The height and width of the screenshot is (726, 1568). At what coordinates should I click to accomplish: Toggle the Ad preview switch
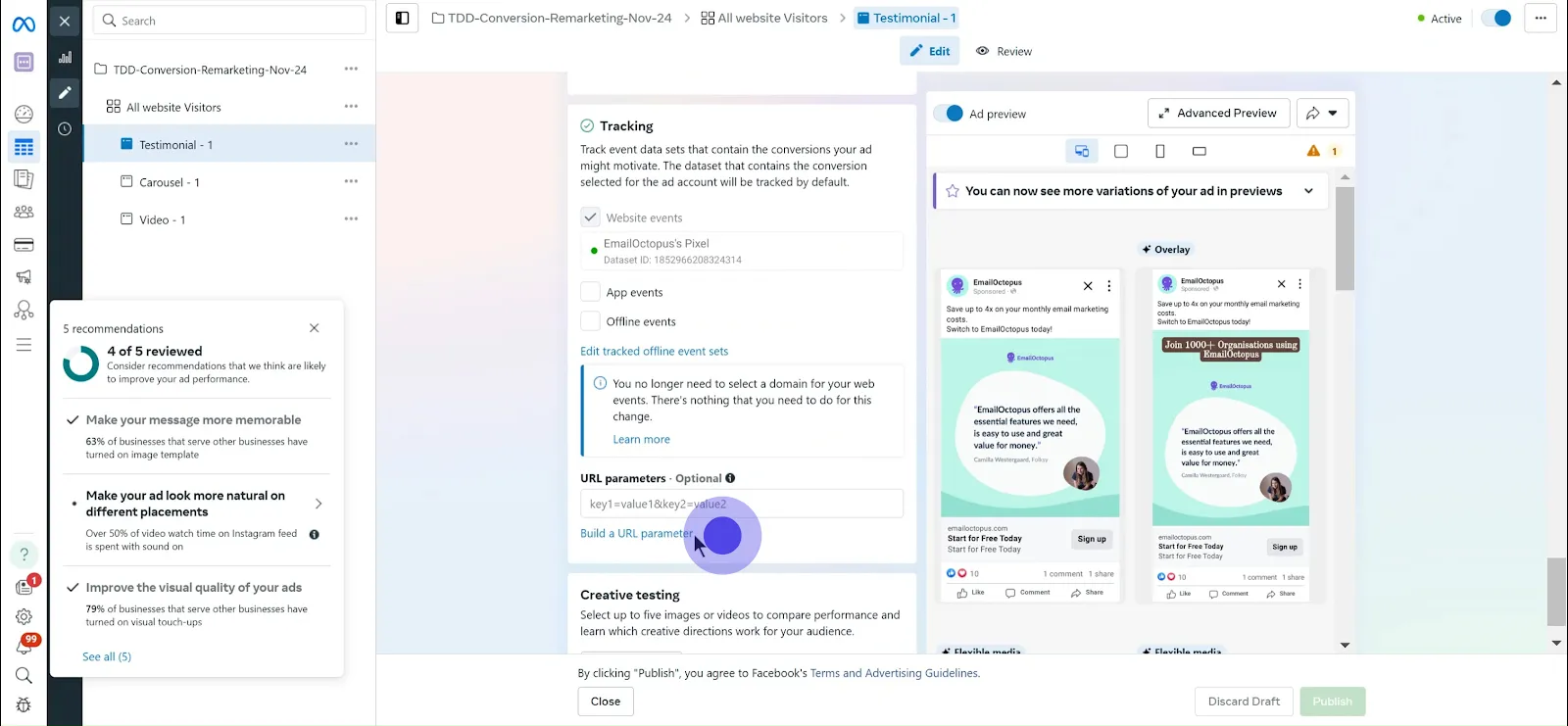click(948, 114)
